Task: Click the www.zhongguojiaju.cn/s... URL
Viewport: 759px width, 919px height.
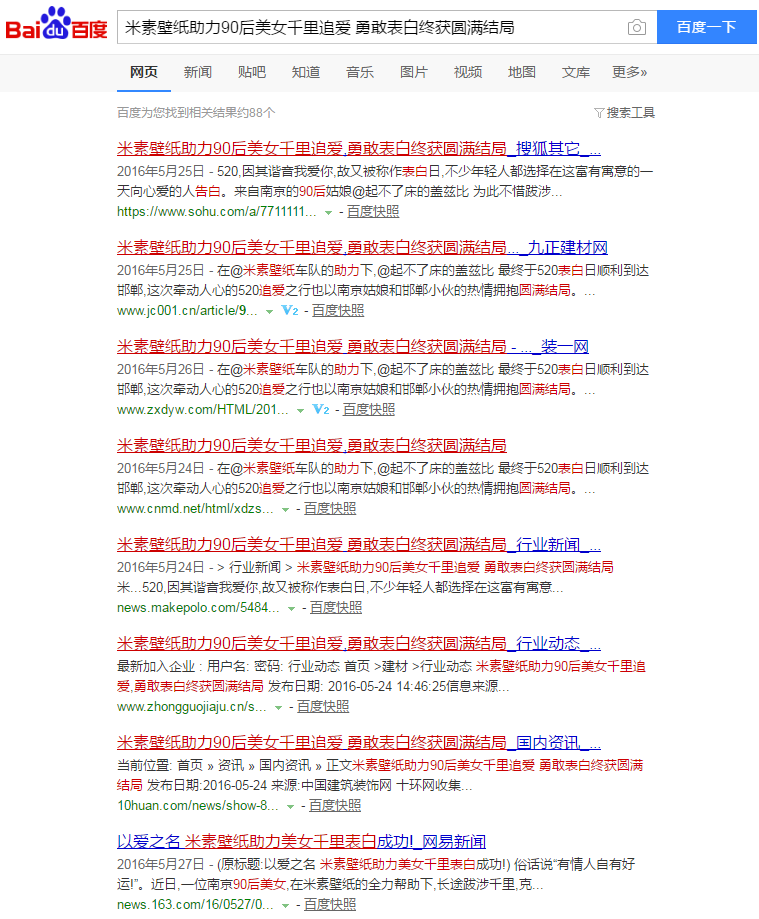Action: 192,707
